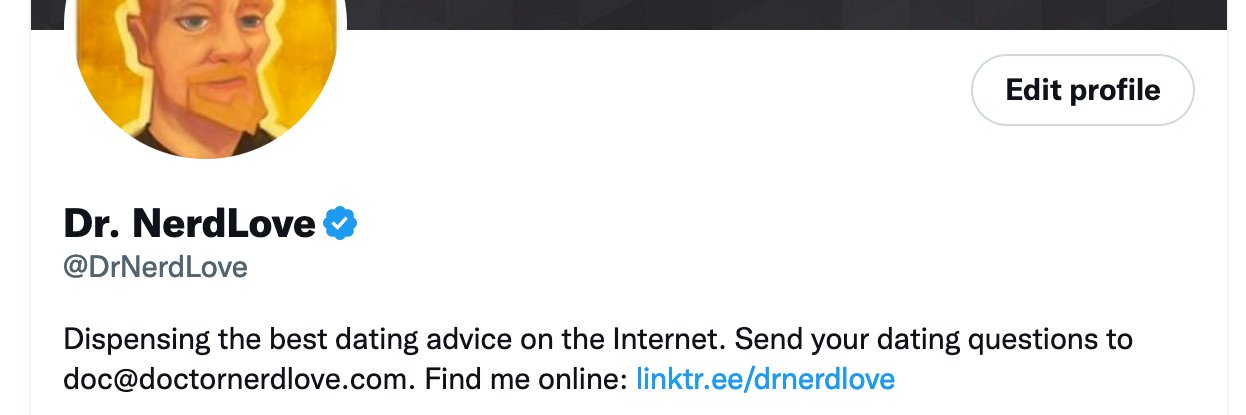
Task: Click the doc@doctornerdlove.com email address
Action: [x=238, y=379]
